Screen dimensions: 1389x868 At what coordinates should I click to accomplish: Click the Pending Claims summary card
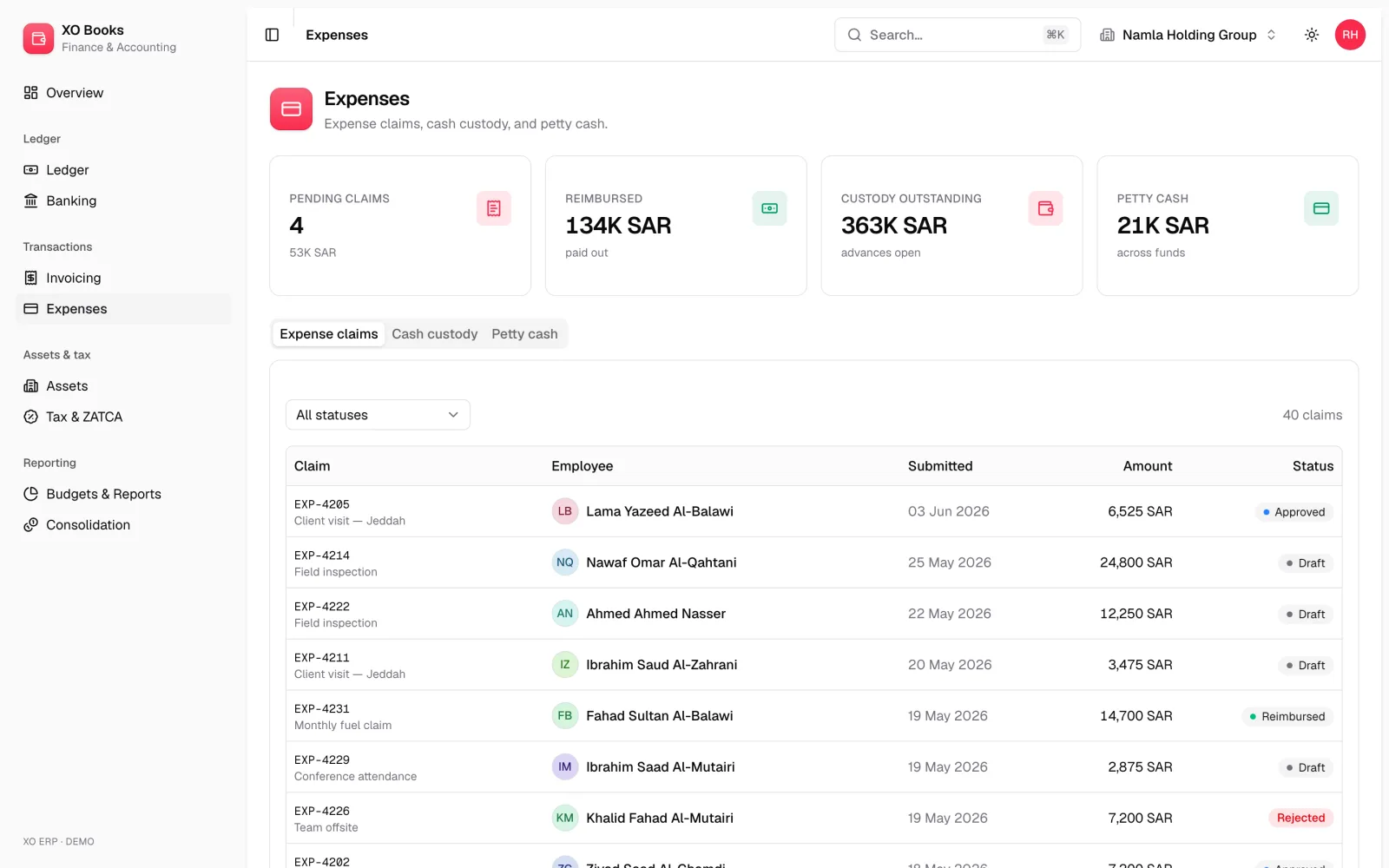click(x=400, y=226)
